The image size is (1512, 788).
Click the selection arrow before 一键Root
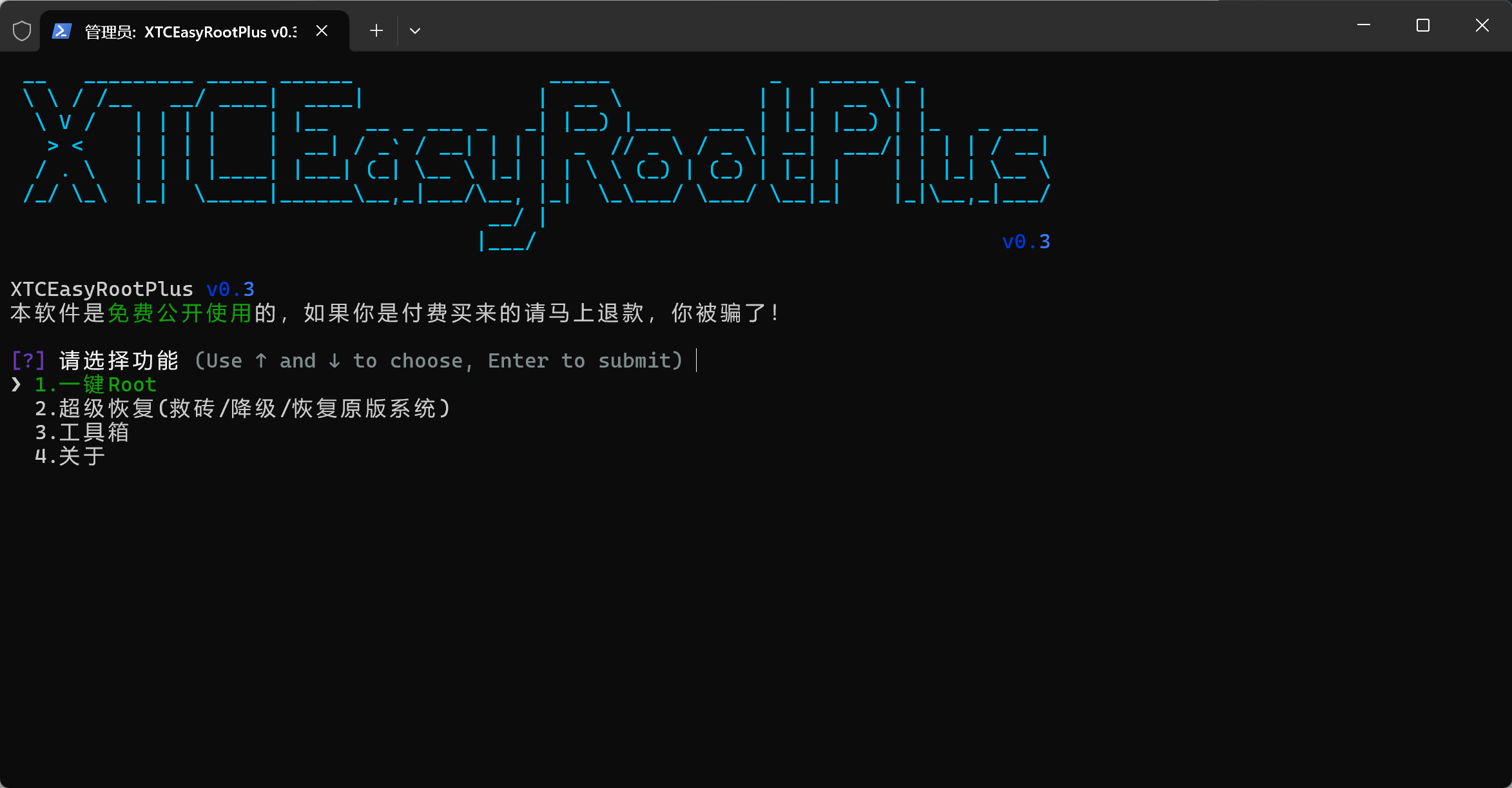(x=16, y=385)
